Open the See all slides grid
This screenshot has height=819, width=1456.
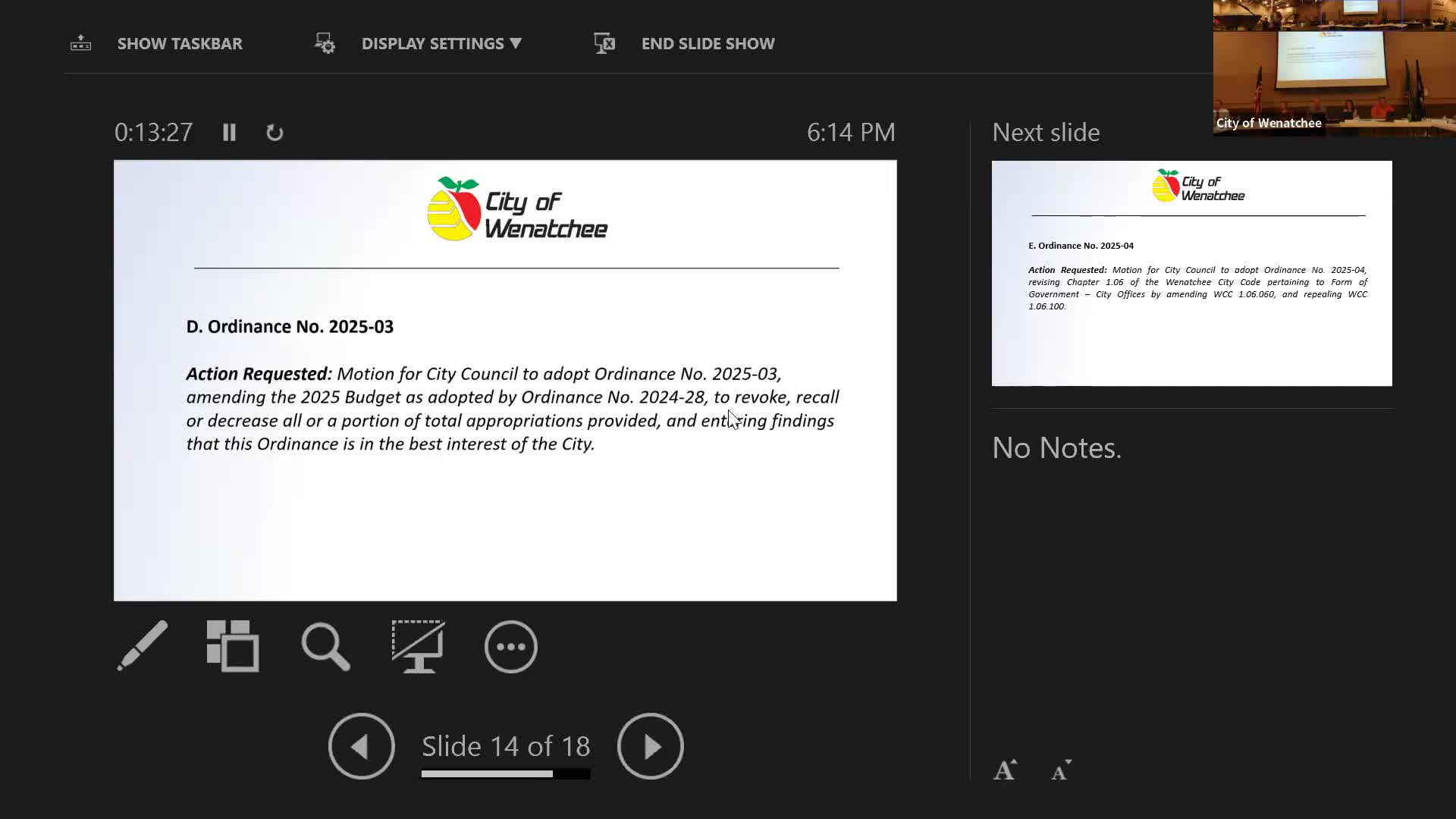pos(233,646)
